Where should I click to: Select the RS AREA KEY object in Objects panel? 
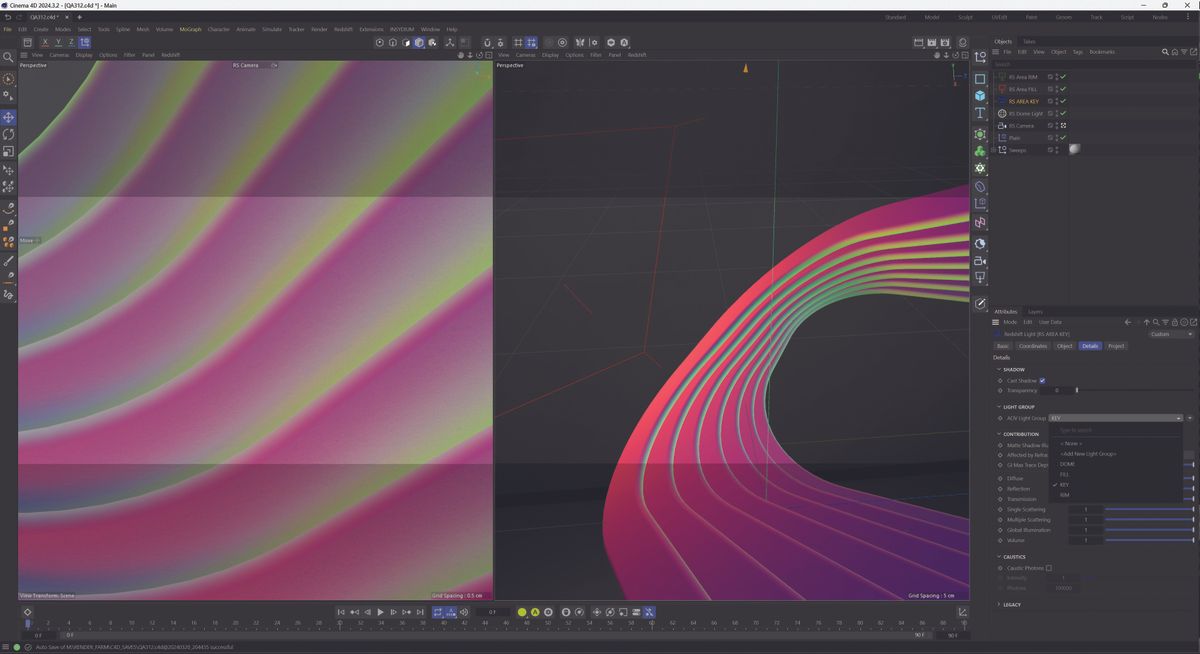click(x=1027, y=101)
